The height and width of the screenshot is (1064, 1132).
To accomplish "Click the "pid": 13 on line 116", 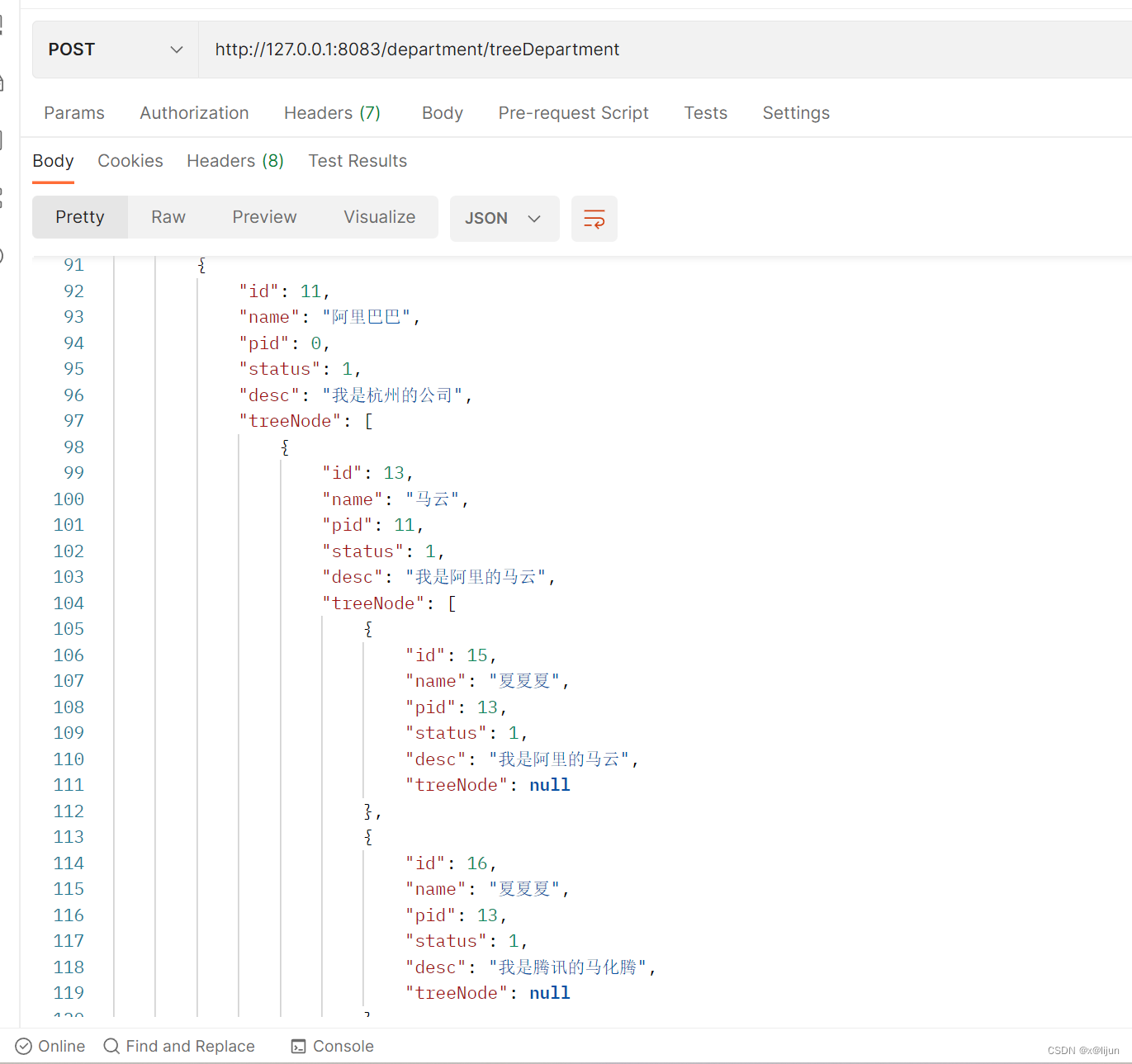I will coord(456,915).
